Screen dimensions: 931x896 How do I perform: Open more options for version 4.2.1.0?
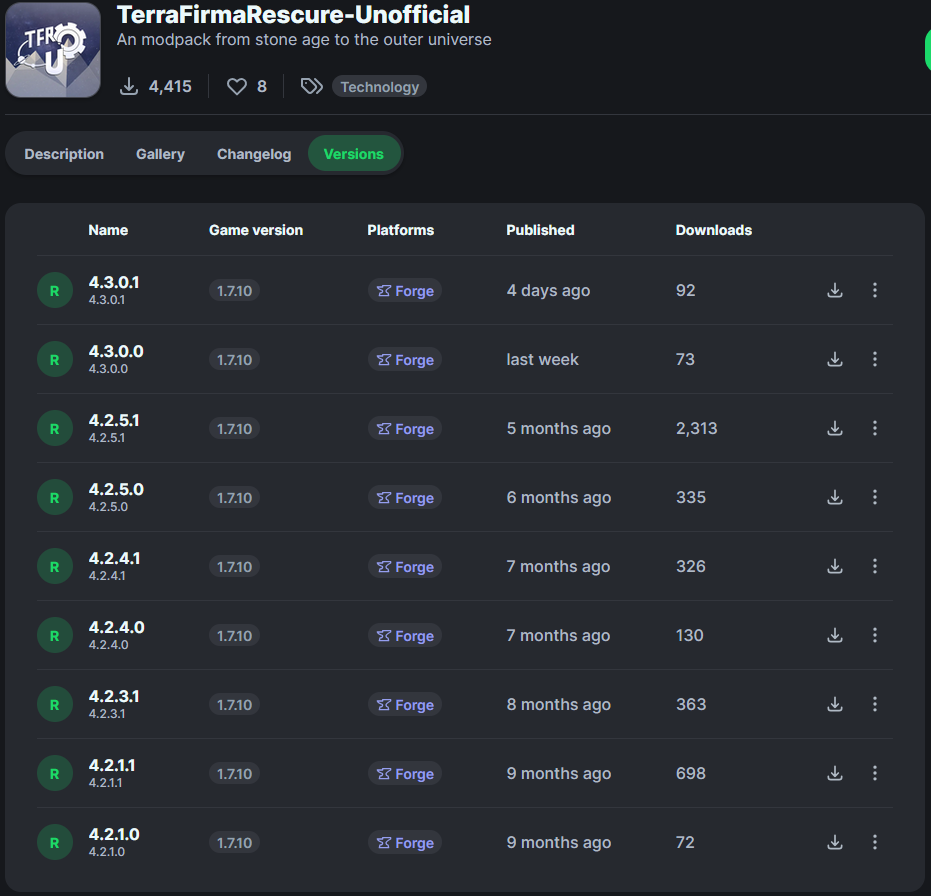coord(875,842)
